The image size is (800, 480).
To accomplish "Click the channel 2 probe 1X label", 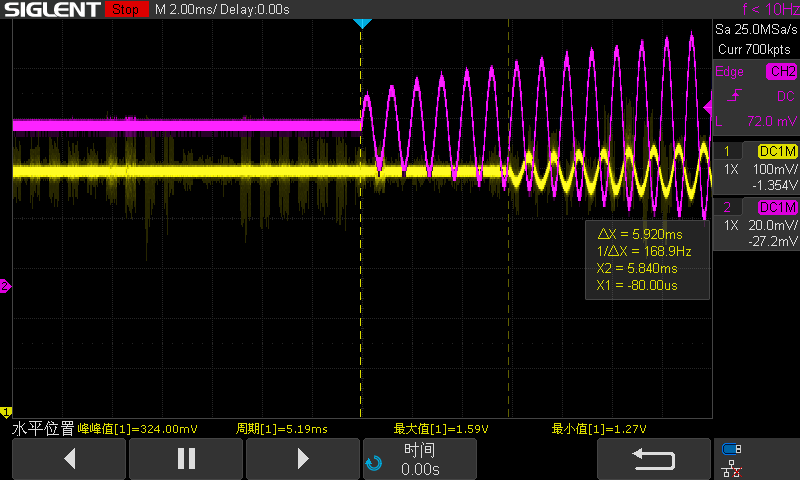I will click(x=731, y=225).
